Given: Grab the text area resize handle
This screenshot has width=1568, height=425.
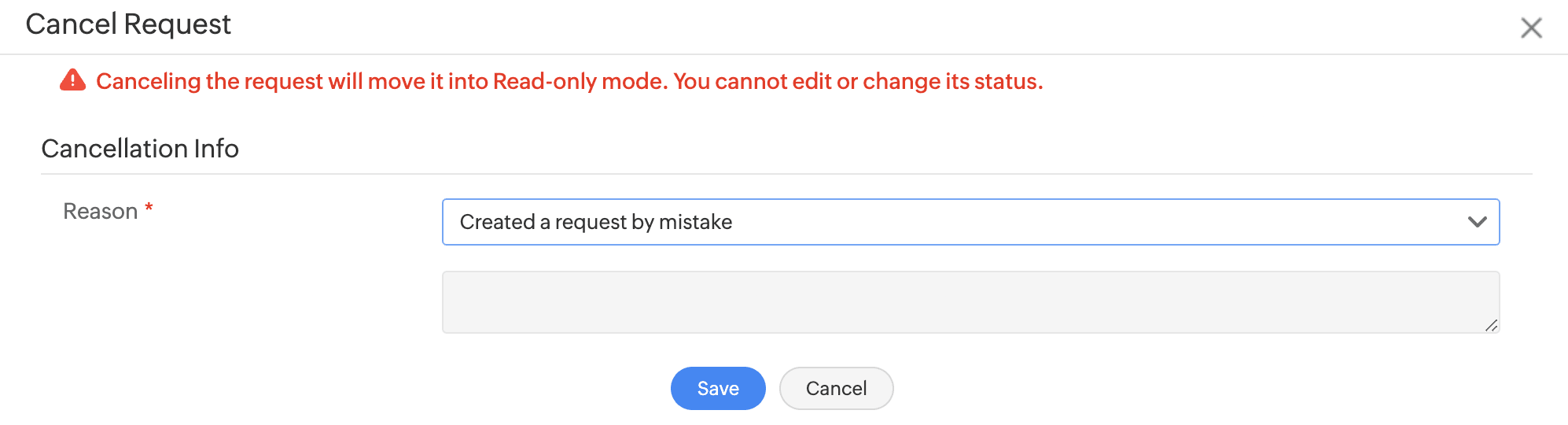Looking at the screenshot, I should (1491, 326).
